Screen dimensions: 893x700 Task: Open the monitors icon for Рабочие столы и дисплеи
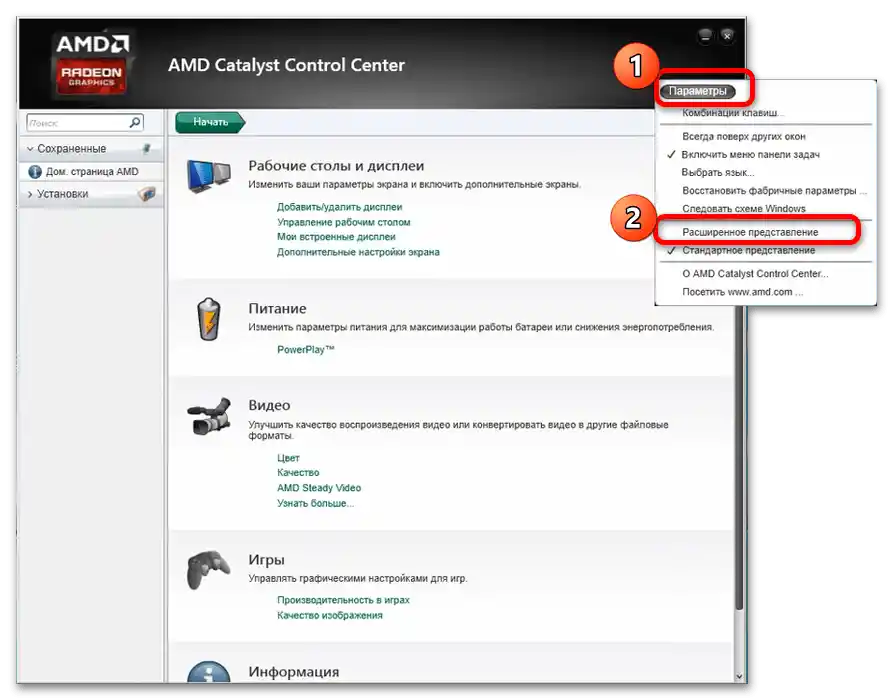point(208,176)
